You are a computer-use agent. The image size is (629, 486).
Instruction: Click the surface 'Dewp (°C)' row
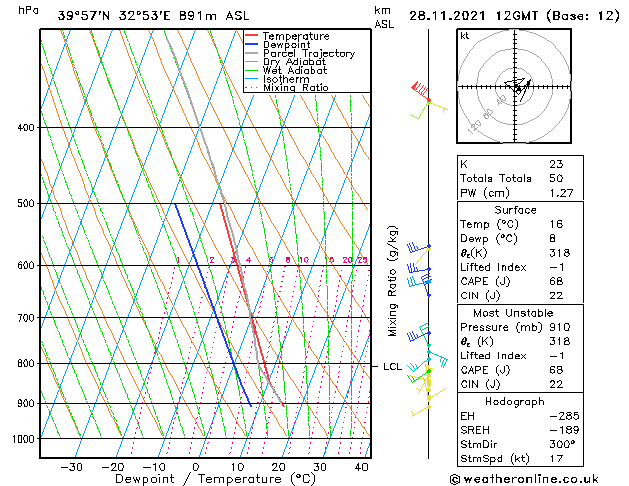click(x=520, y=239)
